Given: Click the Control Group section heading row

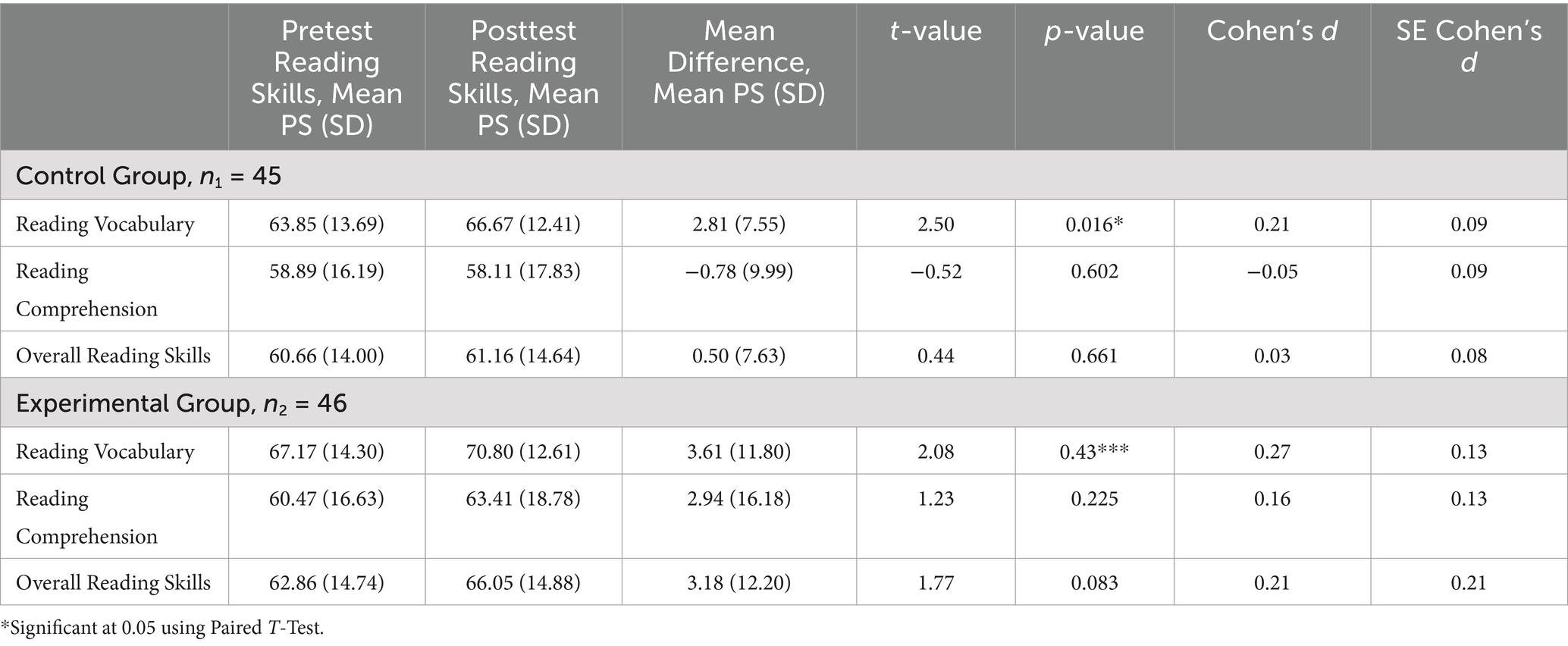Looking at the screenshot, I should 149,176.
